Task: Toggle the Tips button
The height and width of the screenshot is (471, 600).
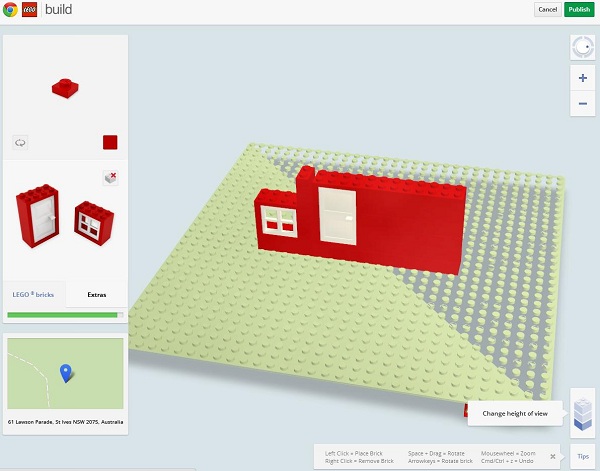Action: (583, 456)
